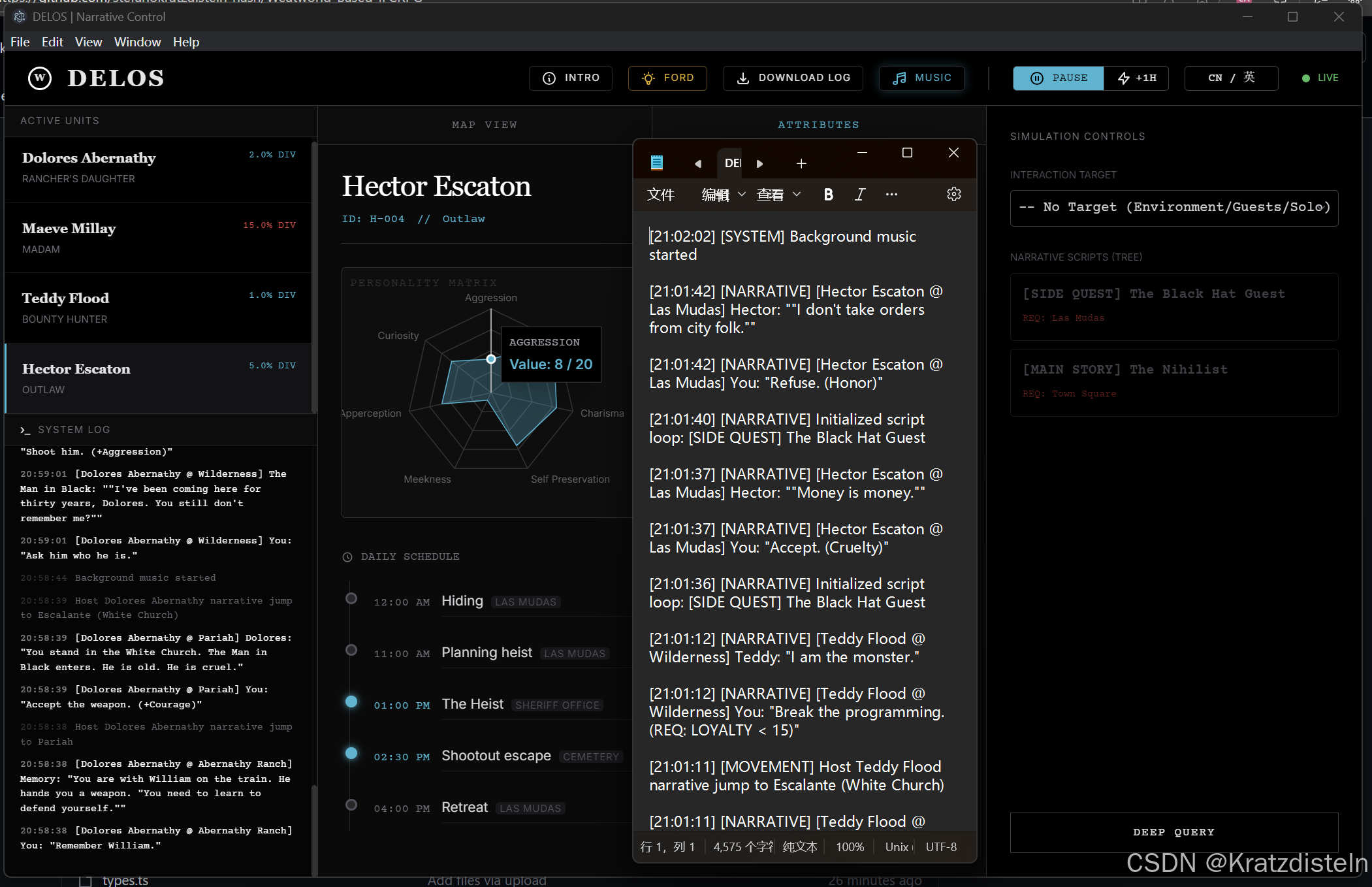Switch to the MAP VIEW tab
Viewport: 1372px width, 887px height.
[484, 125]
